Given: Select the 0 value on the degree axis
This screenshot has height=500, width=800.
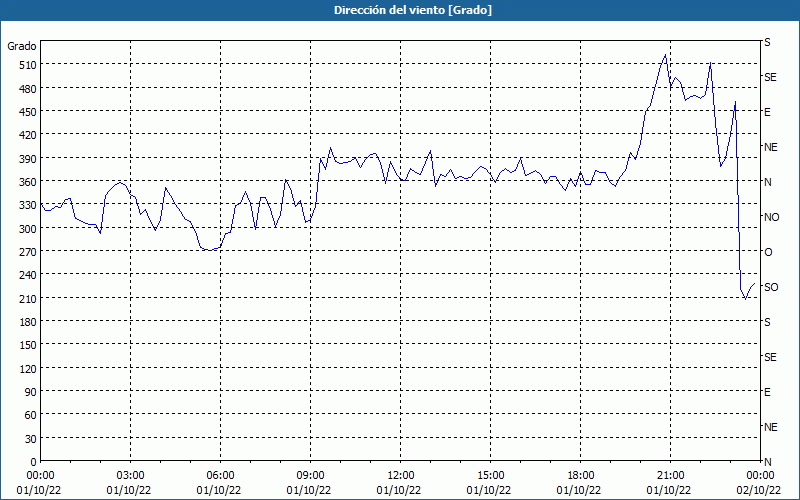Looking at the screenshot, I should [x=34, y=462].
